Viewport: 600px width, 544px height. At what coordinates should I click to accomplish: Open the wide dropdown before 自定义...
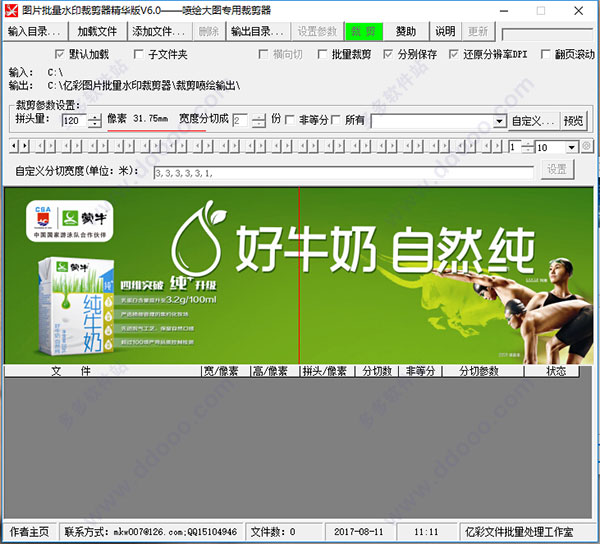pyautogui.click(x=499, y=121)
